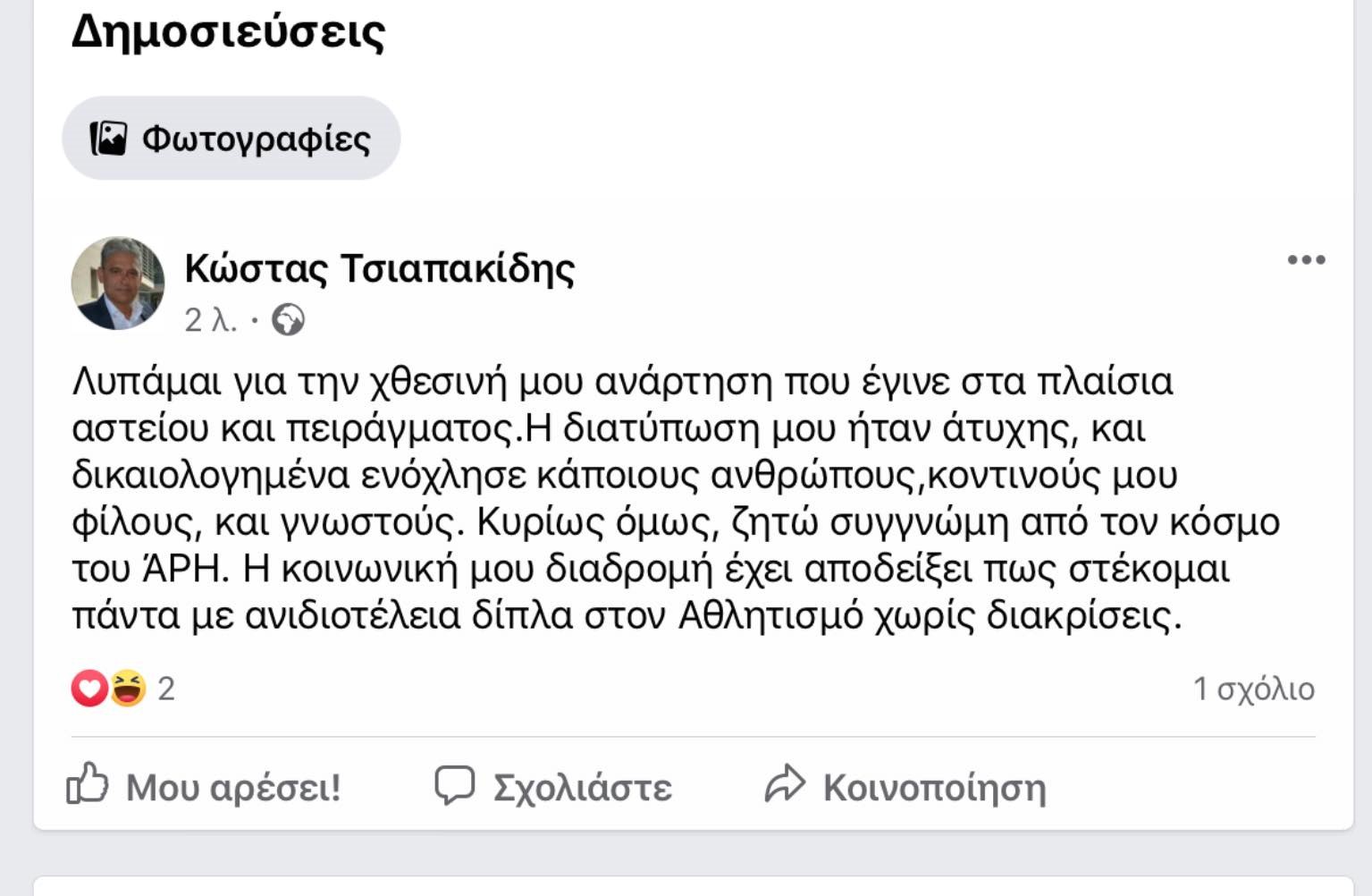This screenshot has width=1372, height=896.
Task: Click the post text starting with Λυπάμαι
Action: pos(676,498)
